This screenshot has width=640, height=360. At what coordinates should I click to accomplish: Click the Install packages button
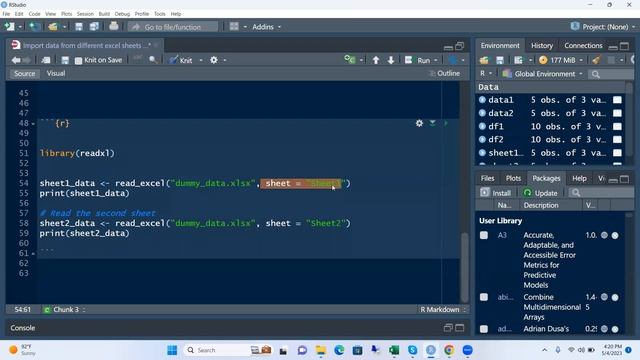click(496, 193)
